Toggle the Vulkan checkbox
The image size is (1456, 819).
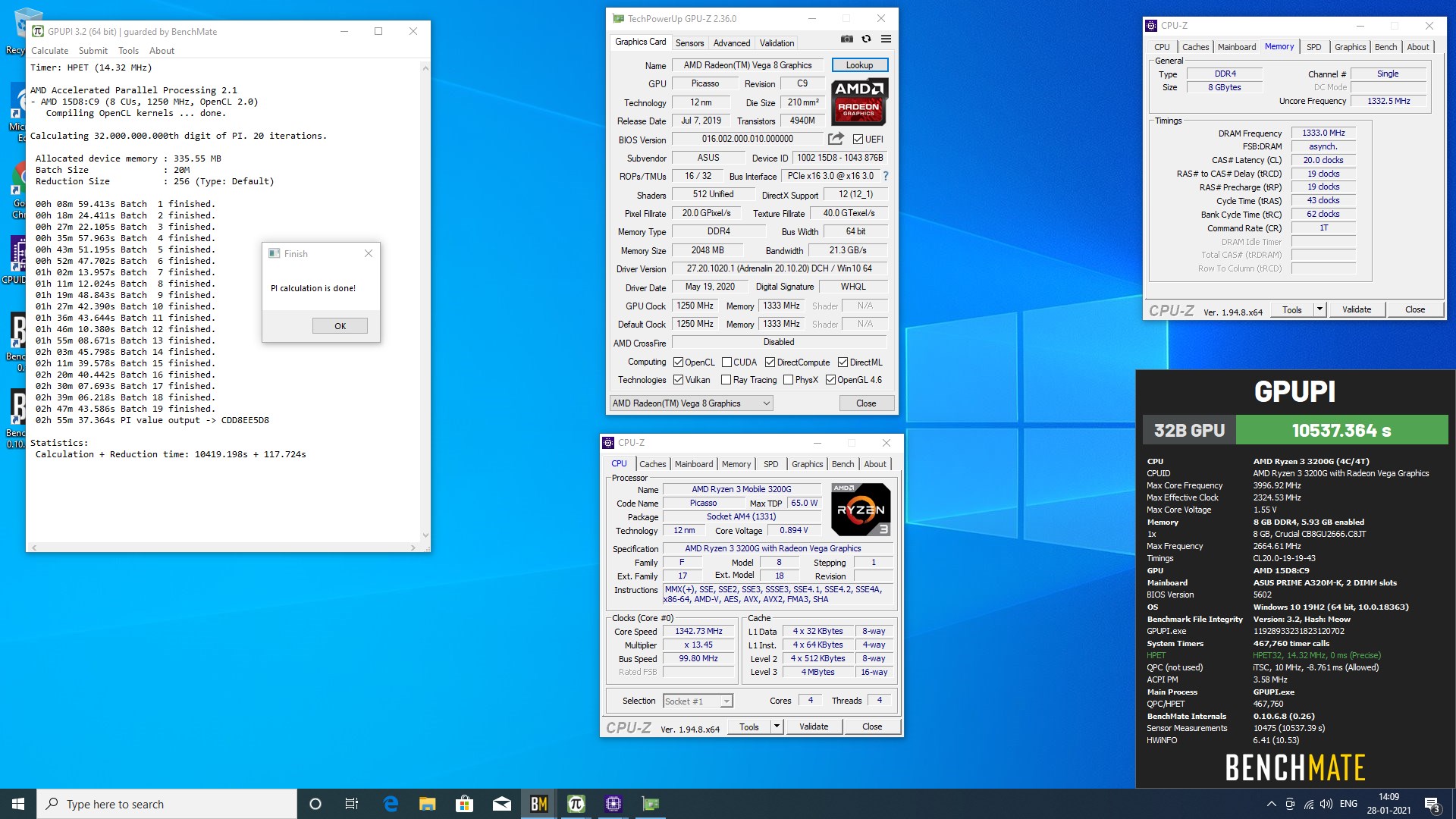678,380
